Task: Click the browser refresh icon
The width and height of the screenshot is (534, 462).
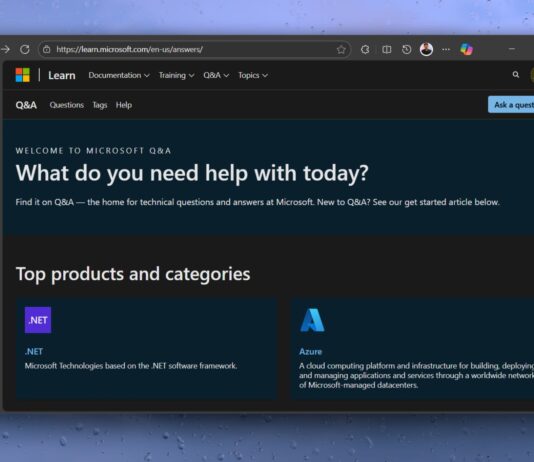Action: [x=25, y=50]
